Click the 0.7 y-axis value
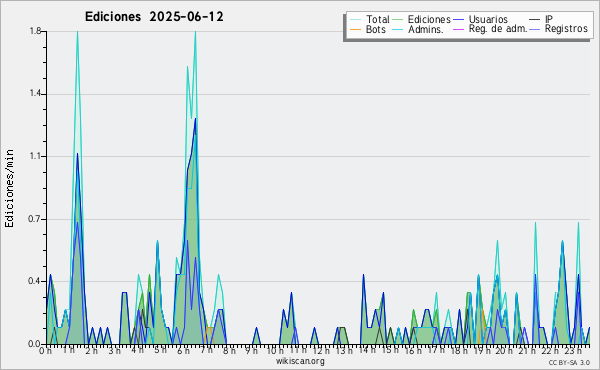This screenshot has height=370, width=600. (35, 219)
